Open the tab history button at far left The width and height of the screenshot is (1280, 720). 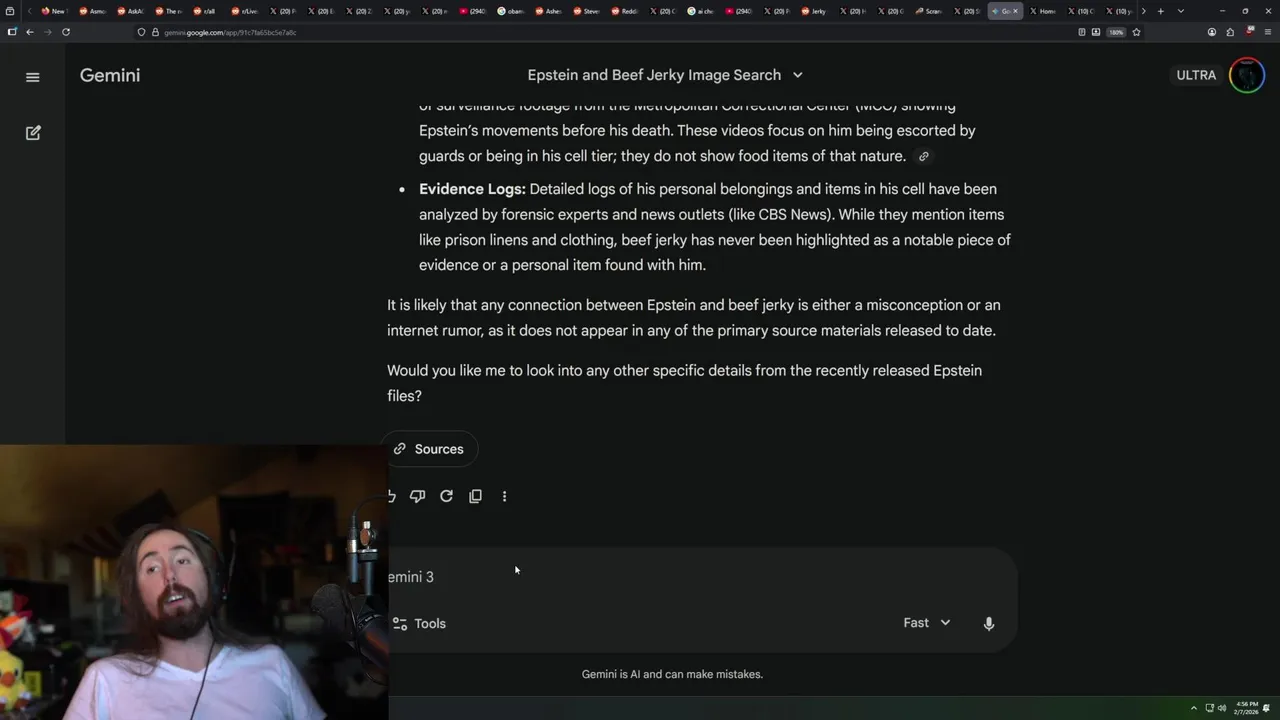(x=9, y=11)
